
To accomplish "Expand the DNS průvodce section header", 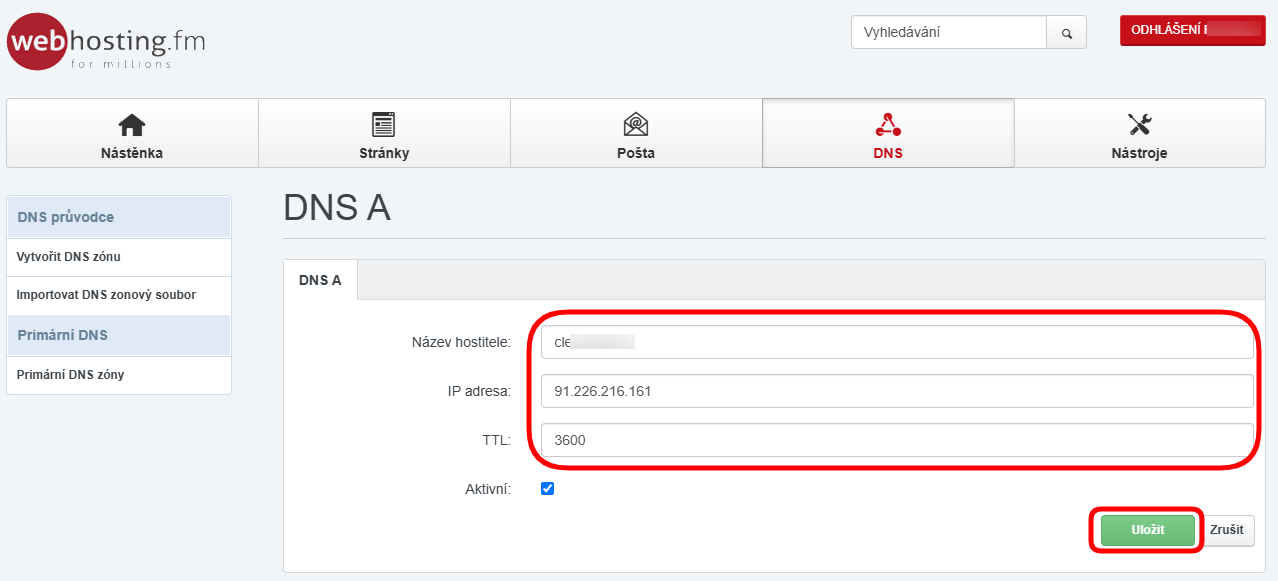I will tap(119, 217).
